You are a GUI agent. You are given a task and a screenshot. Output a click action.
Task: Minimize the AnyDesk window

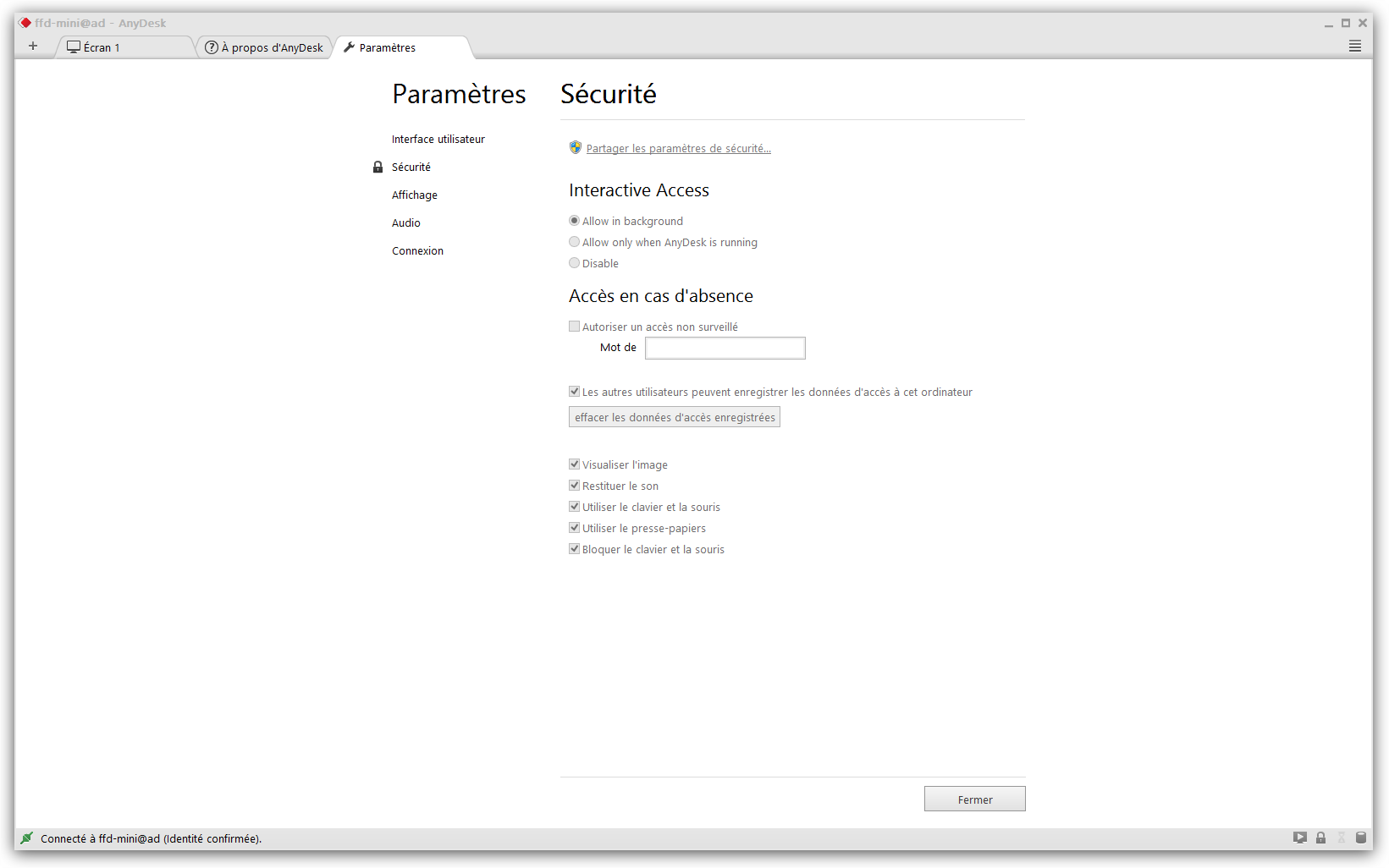pyautogui.click(x=1329, y=24)
